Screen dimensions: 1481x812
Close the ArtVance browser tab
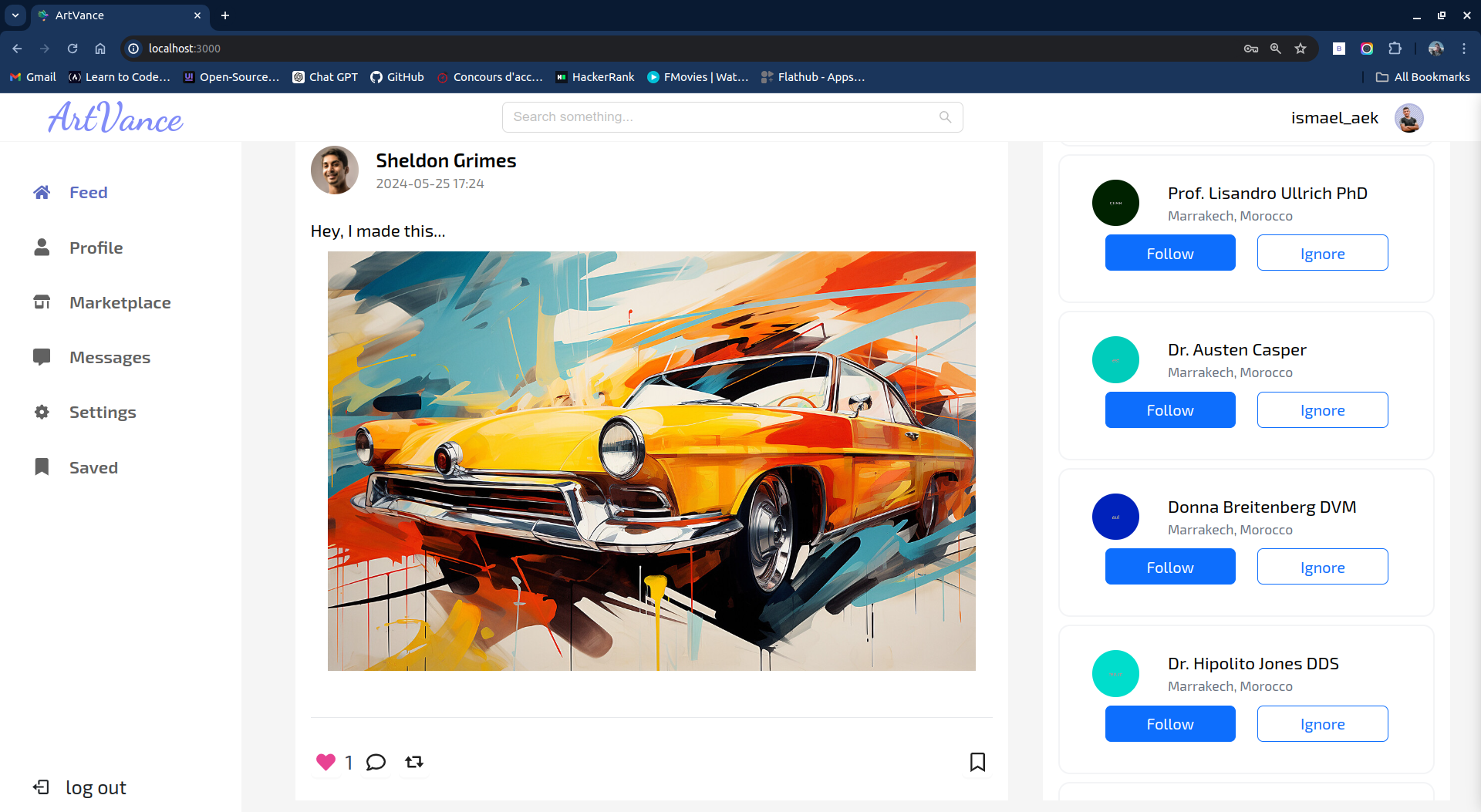[x=197, y=15]
